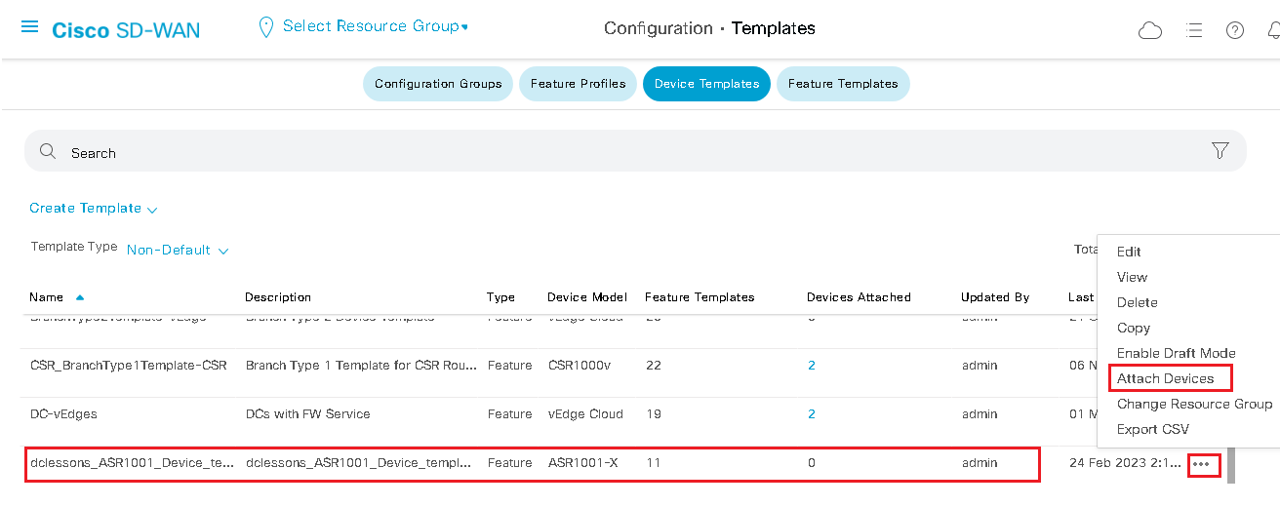Click the notifications bell icon

[x=1273, y=30]
